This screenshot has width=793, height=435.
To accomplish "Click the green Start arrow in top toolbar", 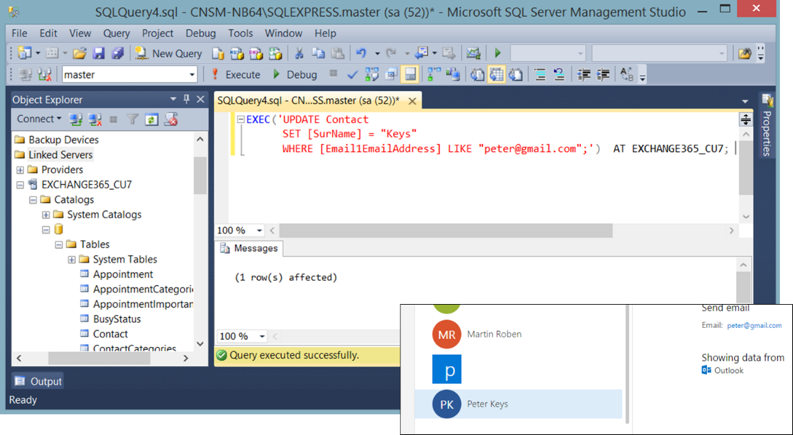I will point(498,53).
